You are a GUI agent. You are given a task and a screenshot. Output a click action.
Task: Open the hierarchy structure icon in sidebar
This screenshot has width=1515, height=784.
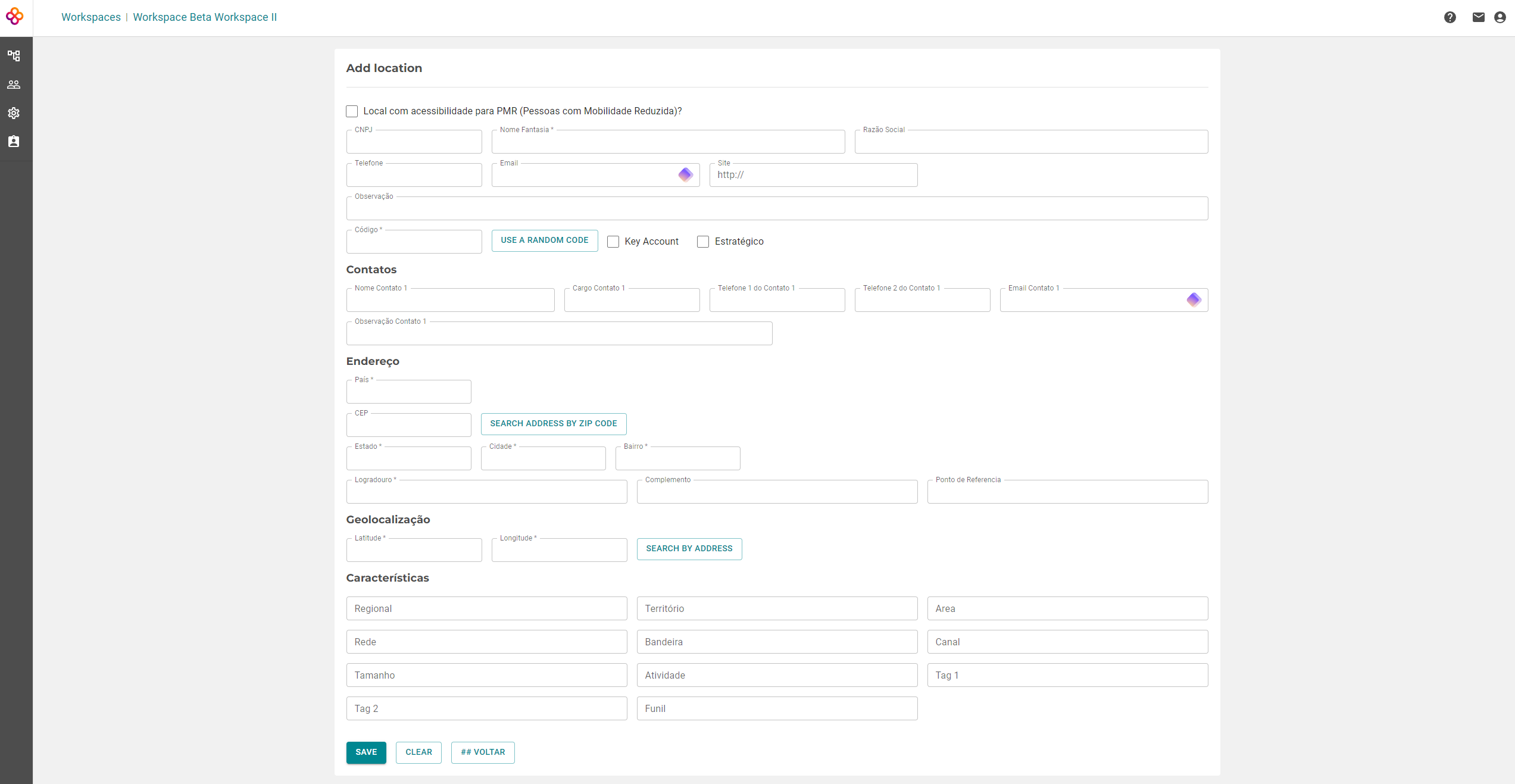pyautogui.click(x=14, y=56)
